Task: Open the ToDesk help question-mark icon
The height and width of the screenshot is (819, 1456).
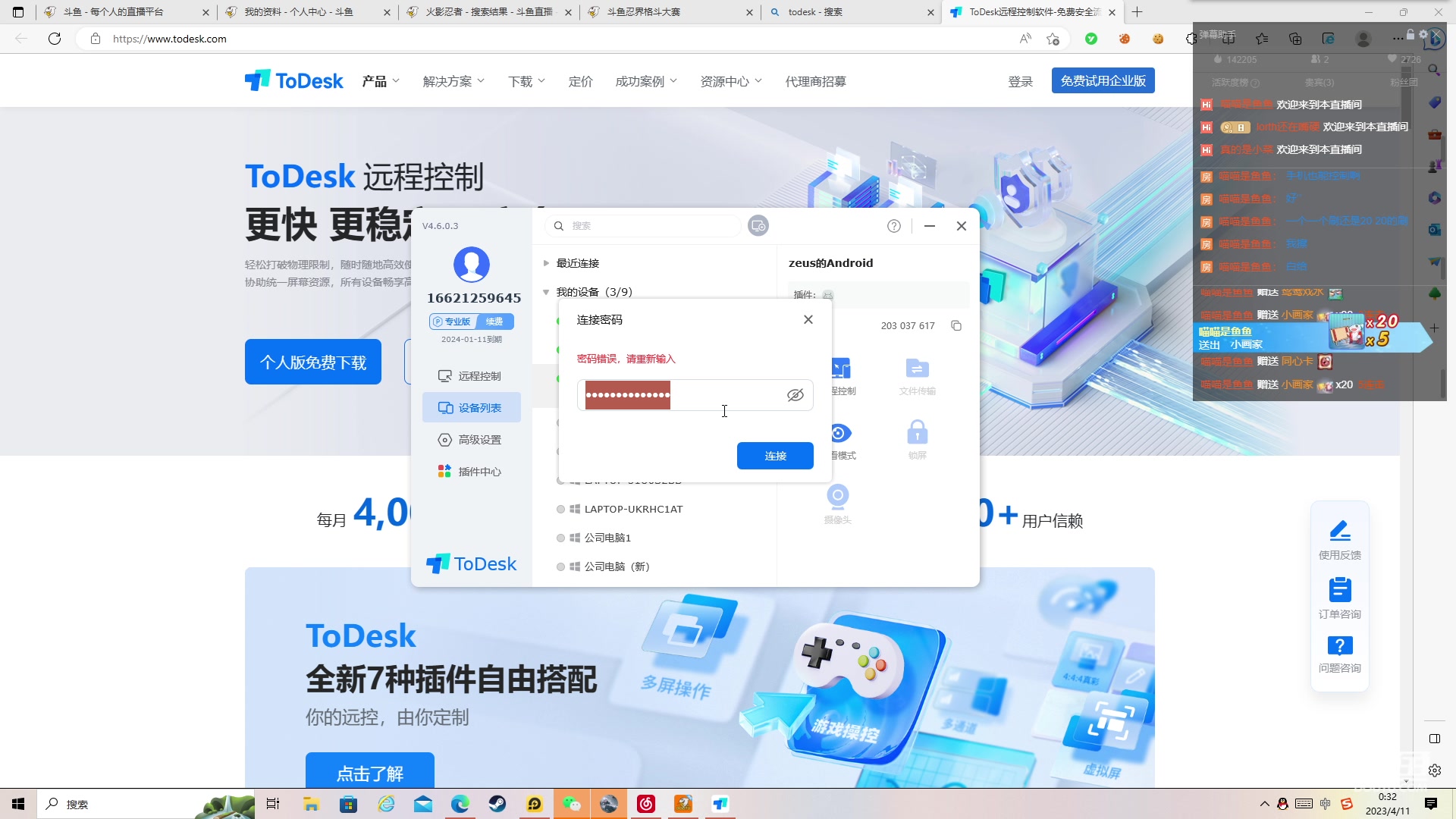Action: pyautogui.click(x=894, y=226)
